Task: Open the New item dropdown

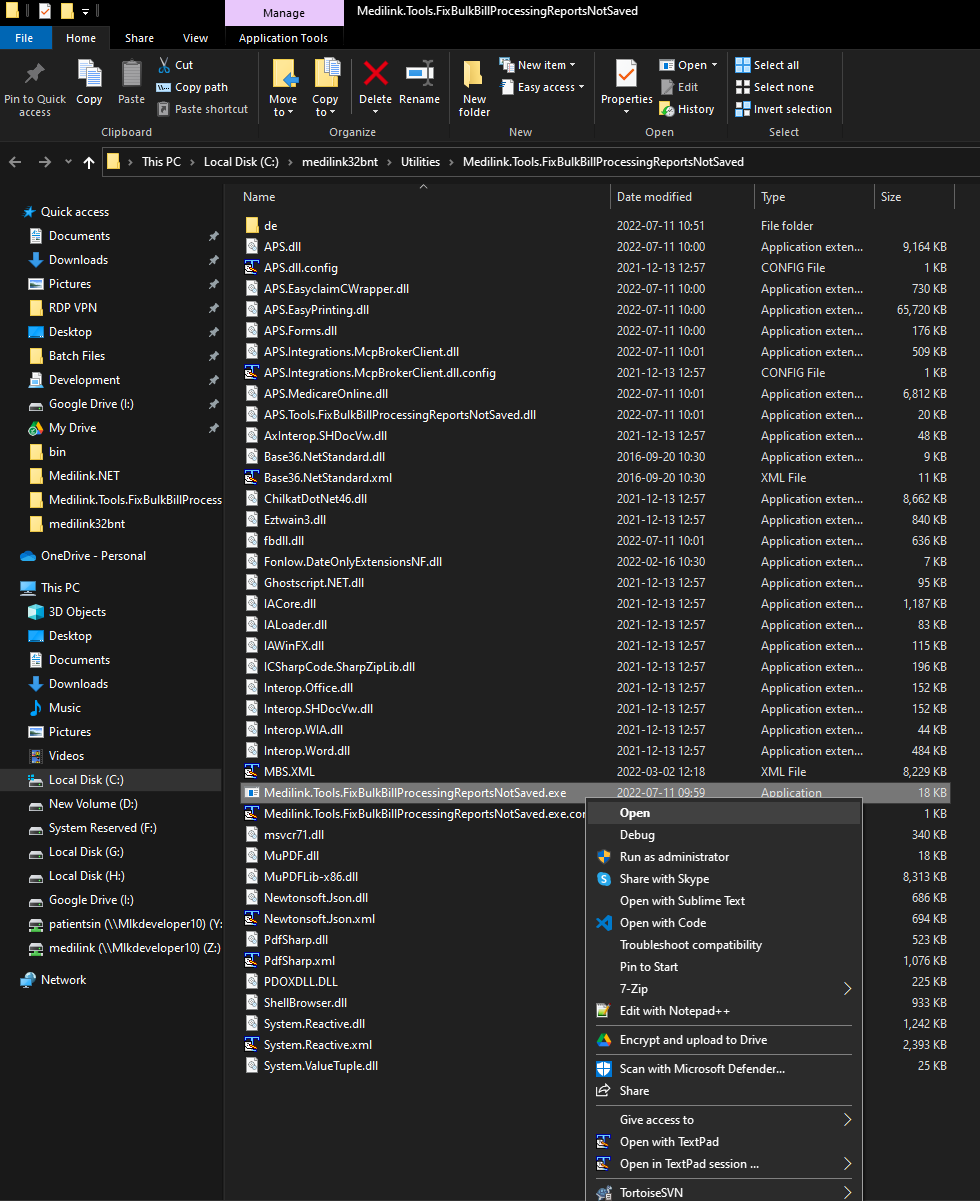Action: 538,65
